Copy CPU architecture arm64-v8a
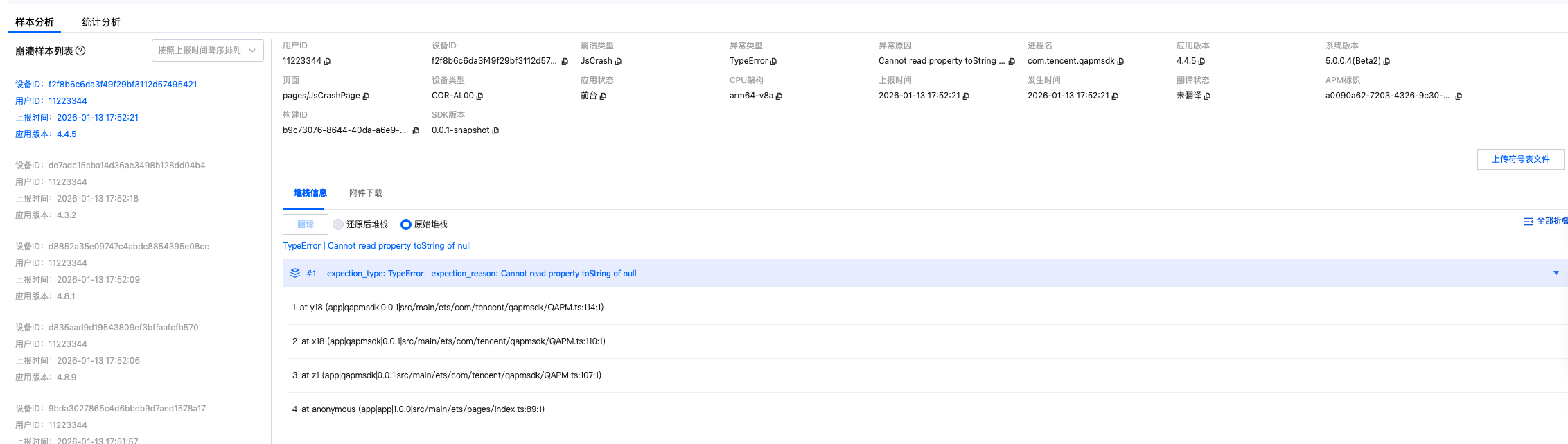The height and width of the screenshot is (444, 1568). (779, 96)
